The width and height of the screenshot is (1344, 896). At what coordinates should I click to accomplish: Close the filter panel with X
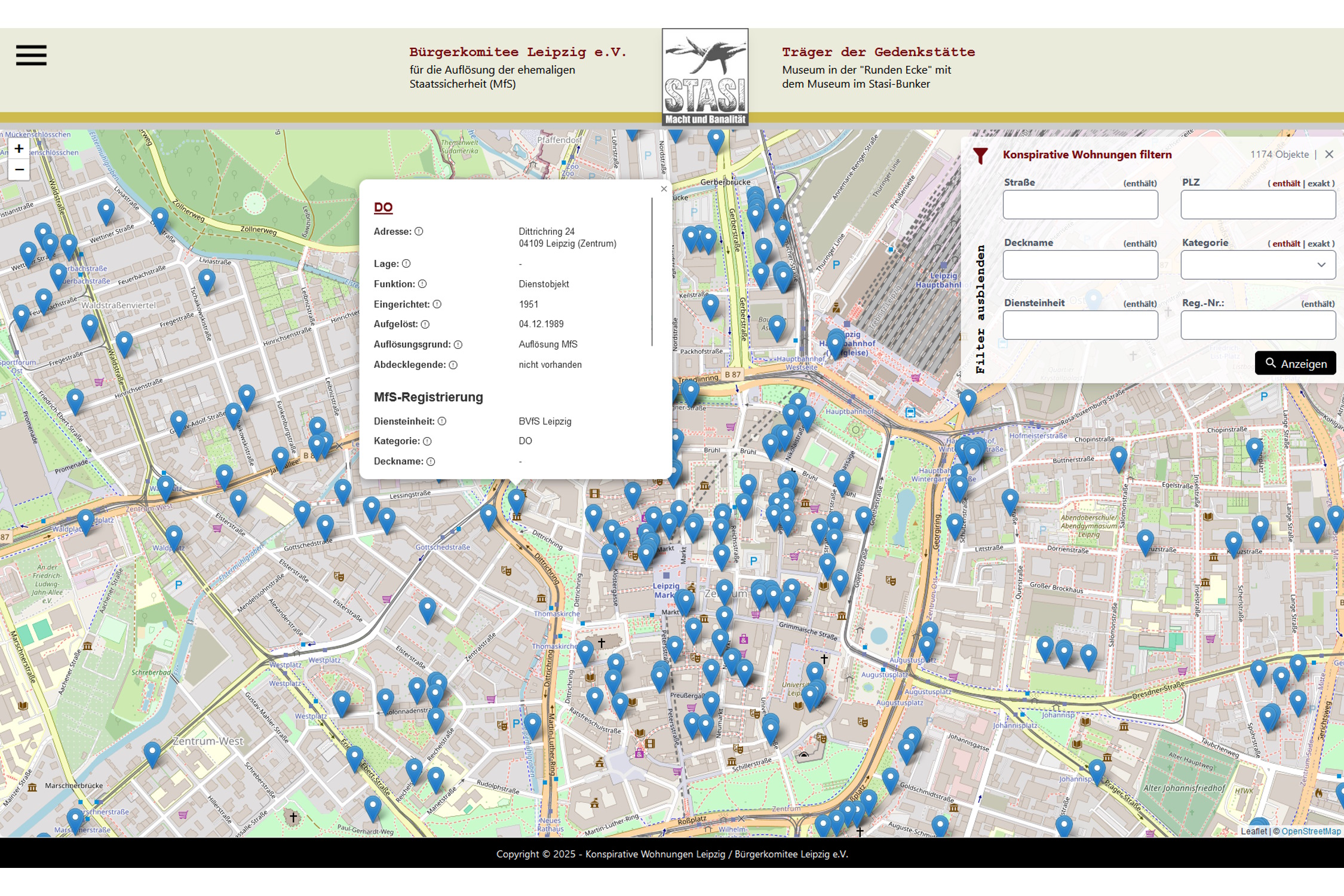tap(1329, 154)
